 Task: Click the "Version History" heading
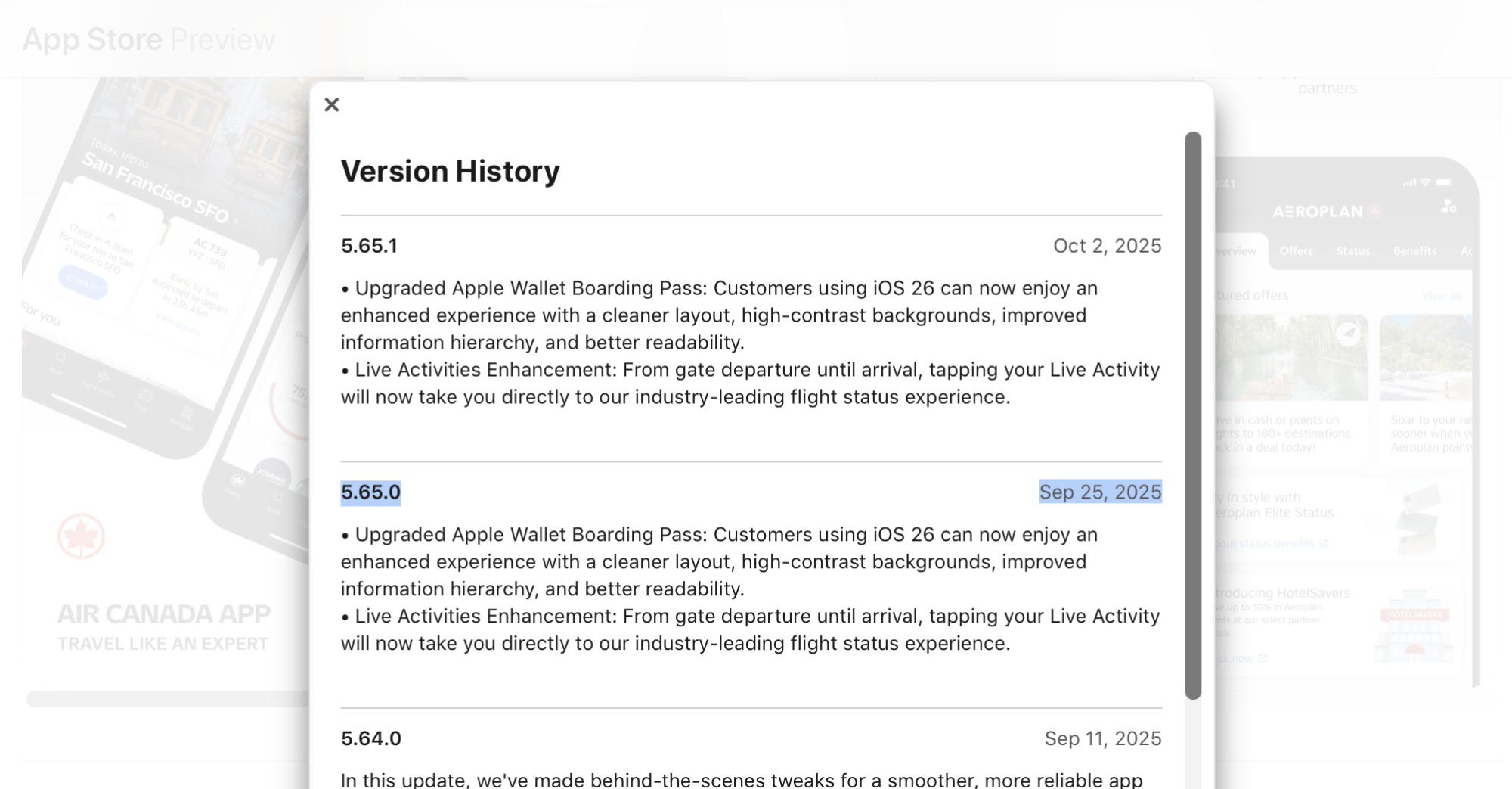(x=450, y=171)
